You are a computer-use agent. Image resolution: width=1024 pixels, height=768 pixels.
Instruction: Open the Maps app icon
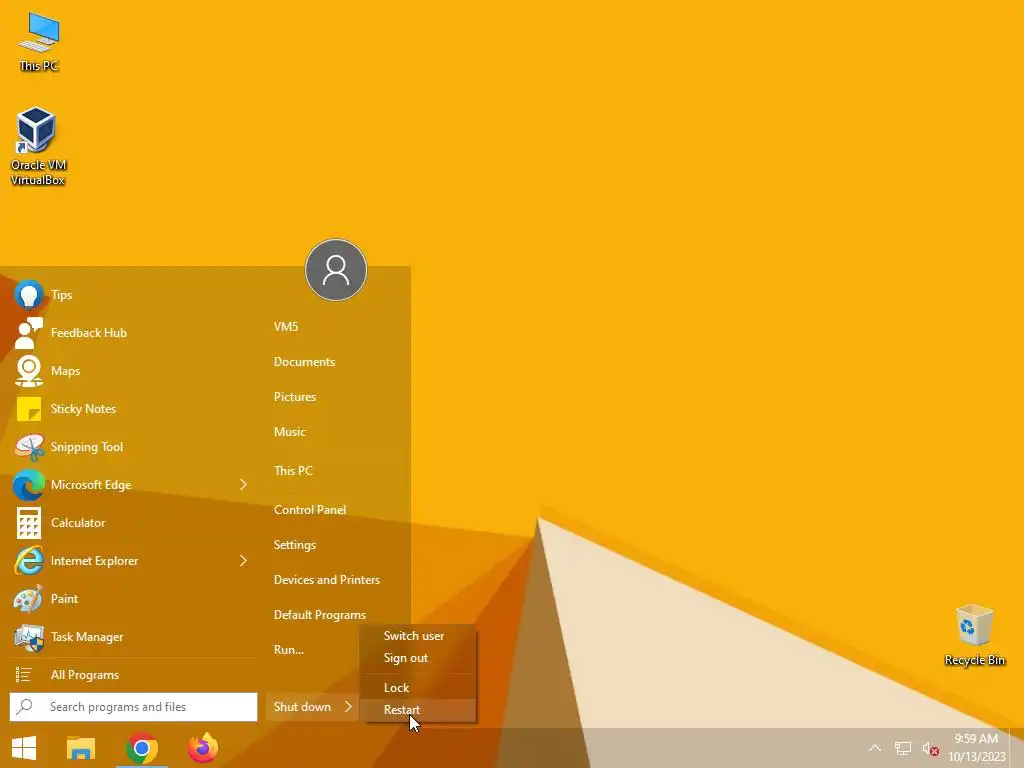point(29,371)
